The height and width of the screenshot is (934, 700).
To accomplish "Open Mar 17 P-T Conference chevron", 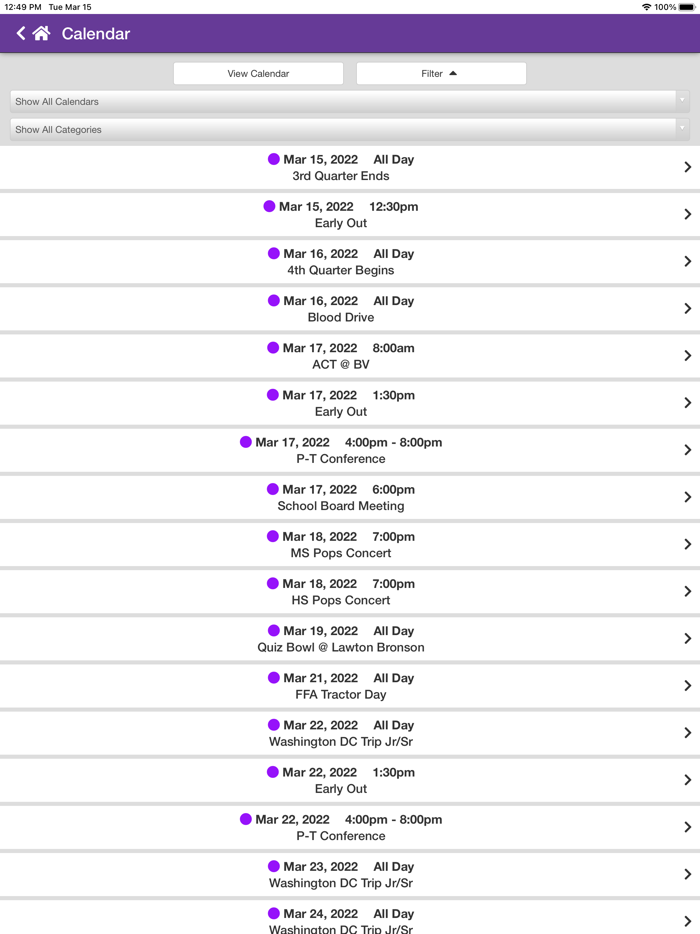I will point(687,450).
